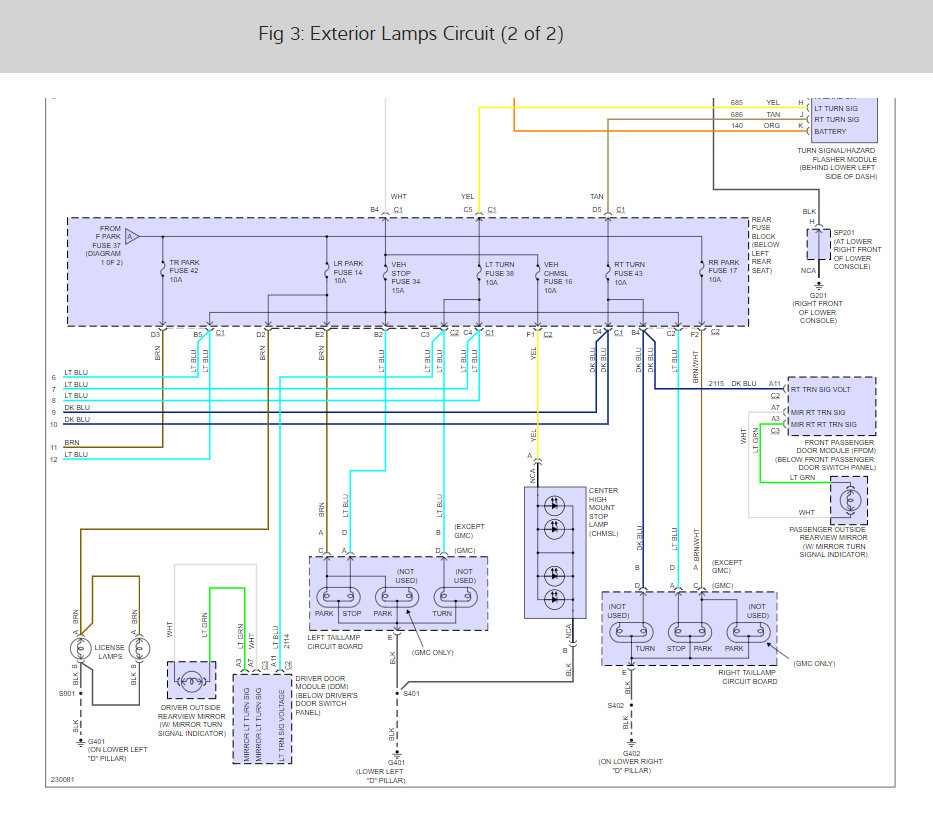Viewport: 933px width, 815px height.
Task: Click 'FRONT PASSENGER DOOR MODULE (FPDM)' label
Action: (x=826, y=455)
